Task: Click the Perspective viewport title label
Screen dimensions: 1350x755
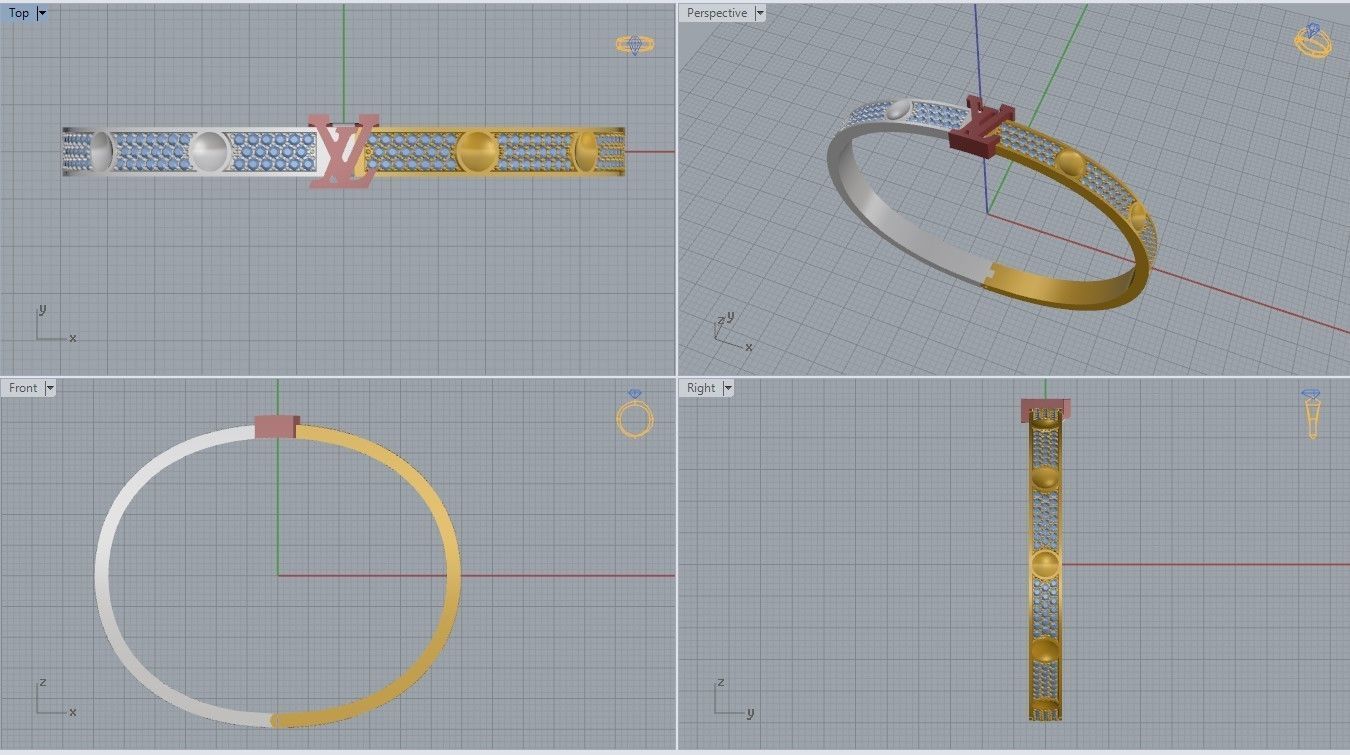Action: (716, 13)
